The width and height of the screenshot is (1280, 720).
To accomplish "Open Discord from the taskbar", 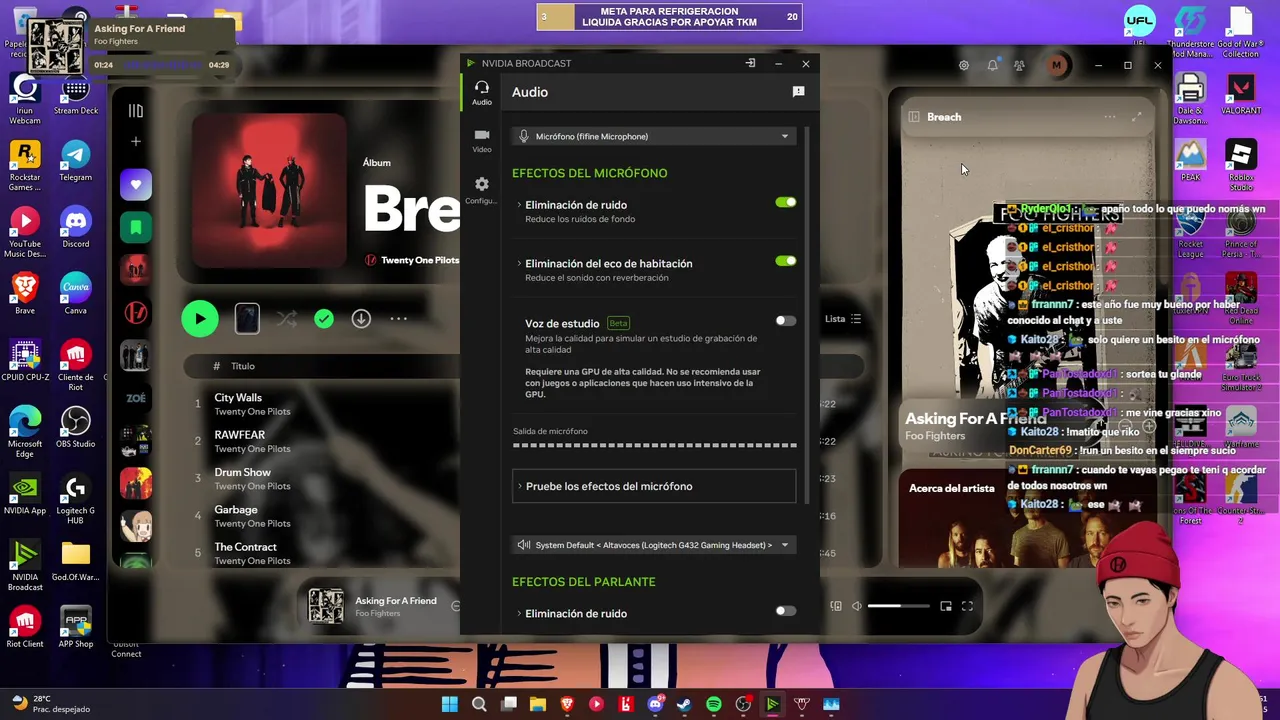I will tap(655, 704).
